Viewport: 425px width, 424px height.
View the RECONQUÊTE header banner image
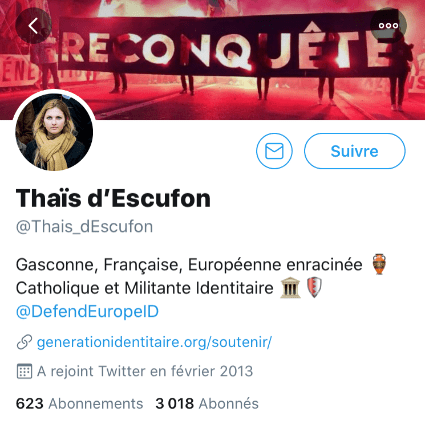(x=212, y=59)
